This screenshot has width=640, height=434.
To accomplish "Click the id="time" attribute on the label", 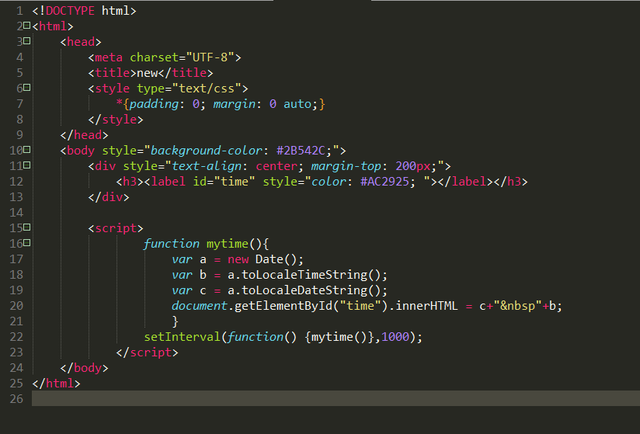I will pos(224,182).
